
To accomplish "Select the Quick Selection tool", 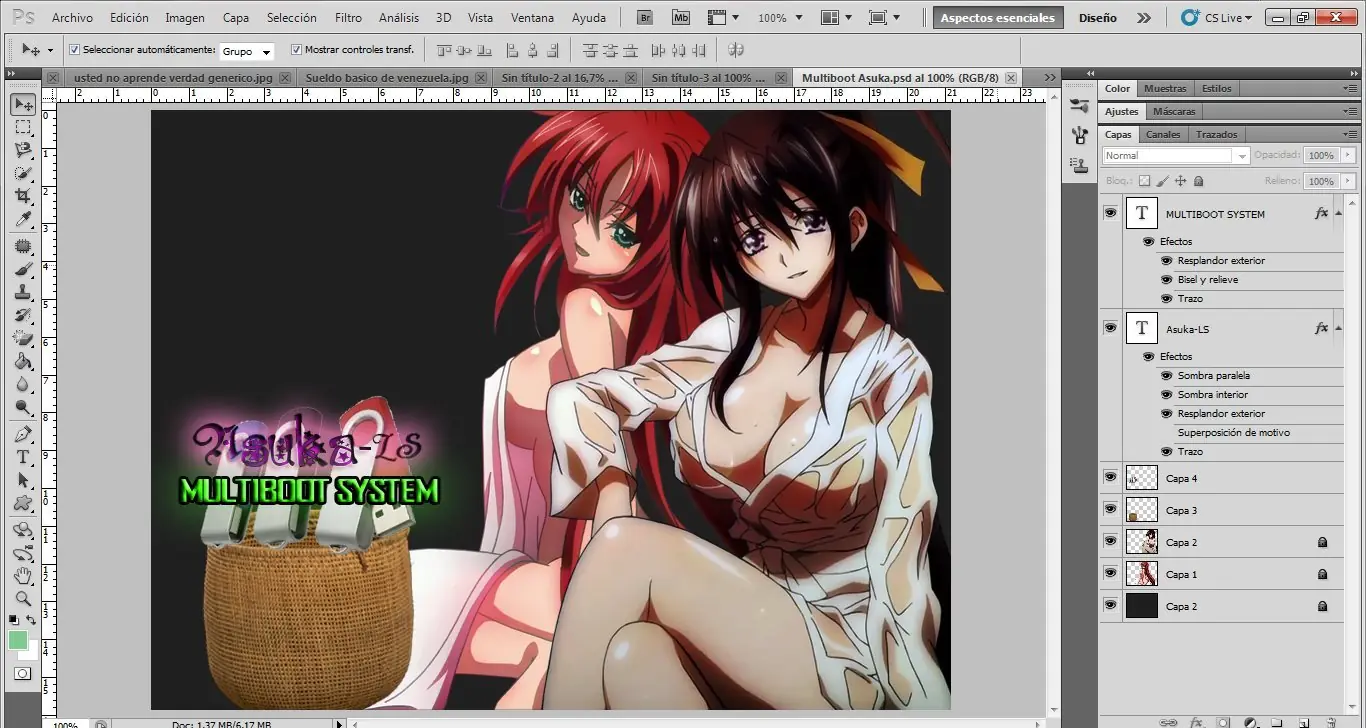I will 23,174.
